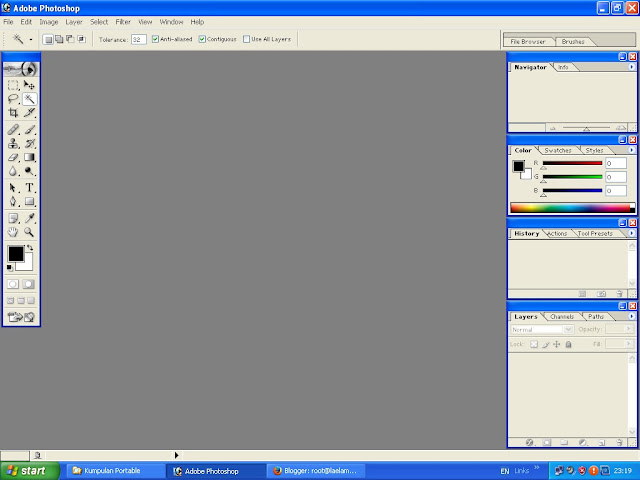Select the Magic Wand tool in toolbox
Viewport: 640px width, 480px height.
point(29,99)
